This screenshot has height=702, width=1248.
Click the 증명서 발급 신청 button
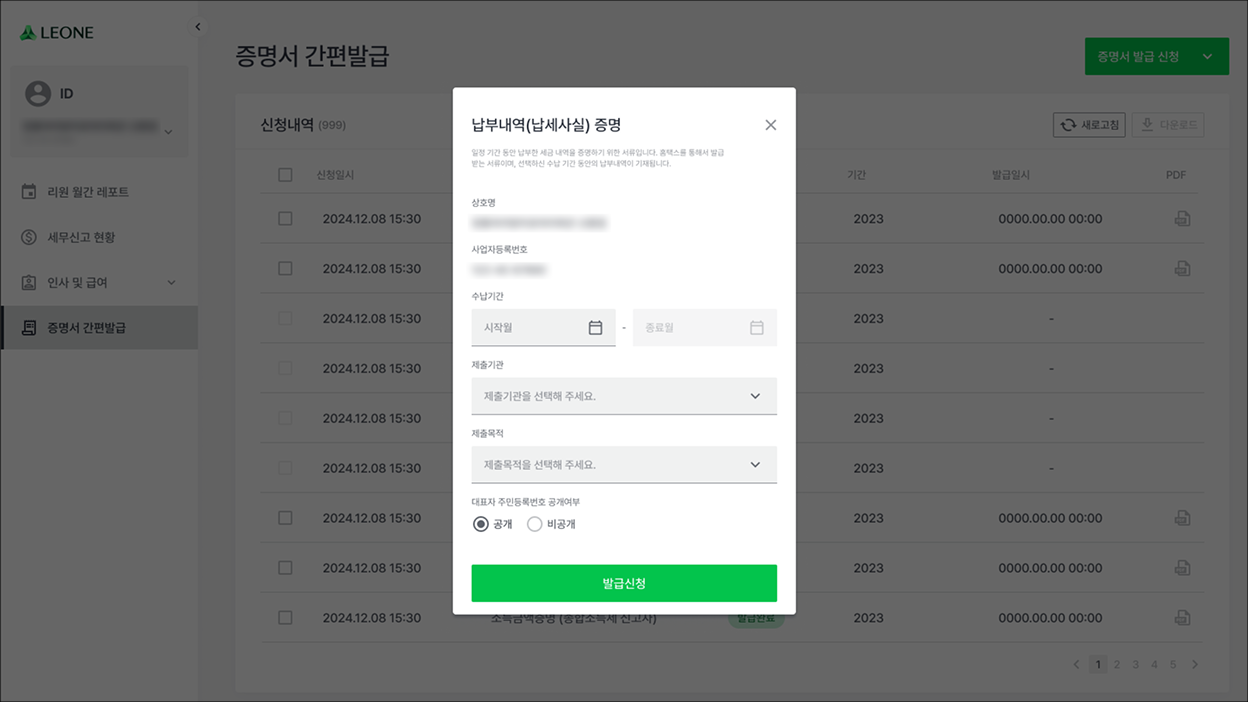(x=1138, y=57)
